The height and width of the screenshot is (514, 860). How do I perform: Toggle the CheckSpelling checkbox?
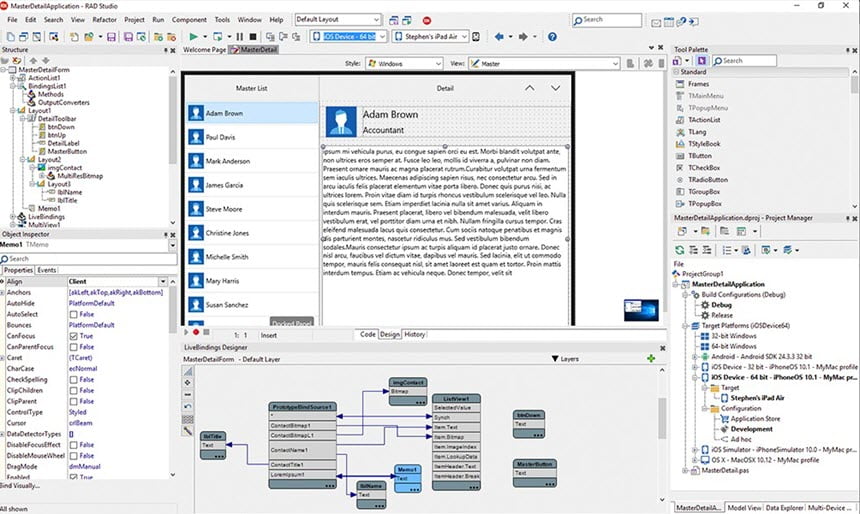(x=73, y=380)
